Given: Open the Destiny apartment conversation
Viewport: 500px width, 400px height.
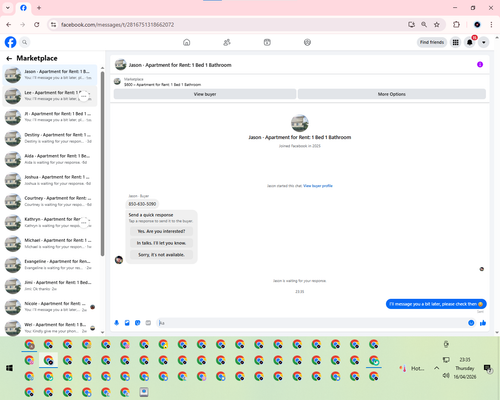Looking at the screenshot, I should [x=50, y=138].
